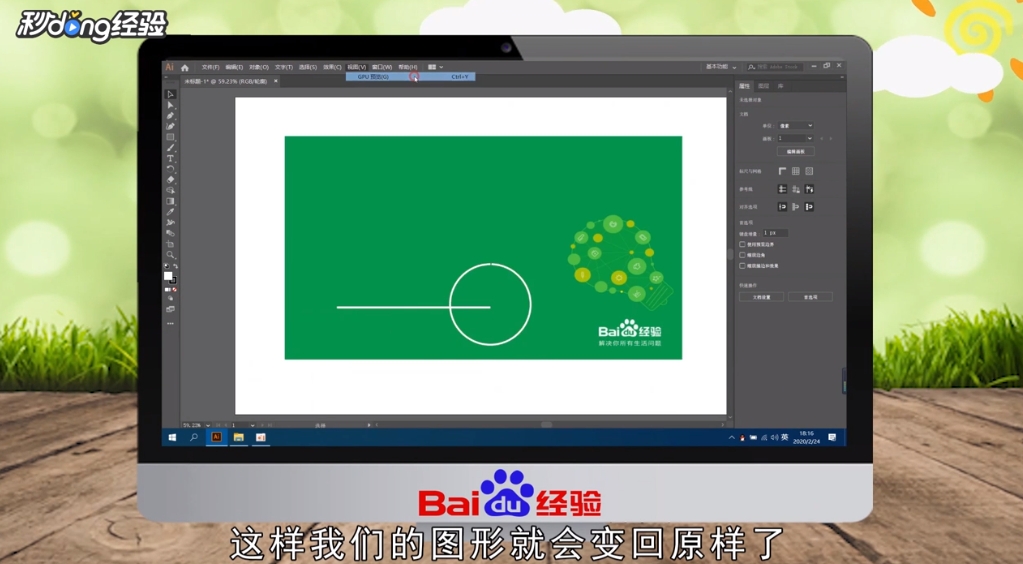
Task: Click the stroke color swatch
Action: [174, 280]
